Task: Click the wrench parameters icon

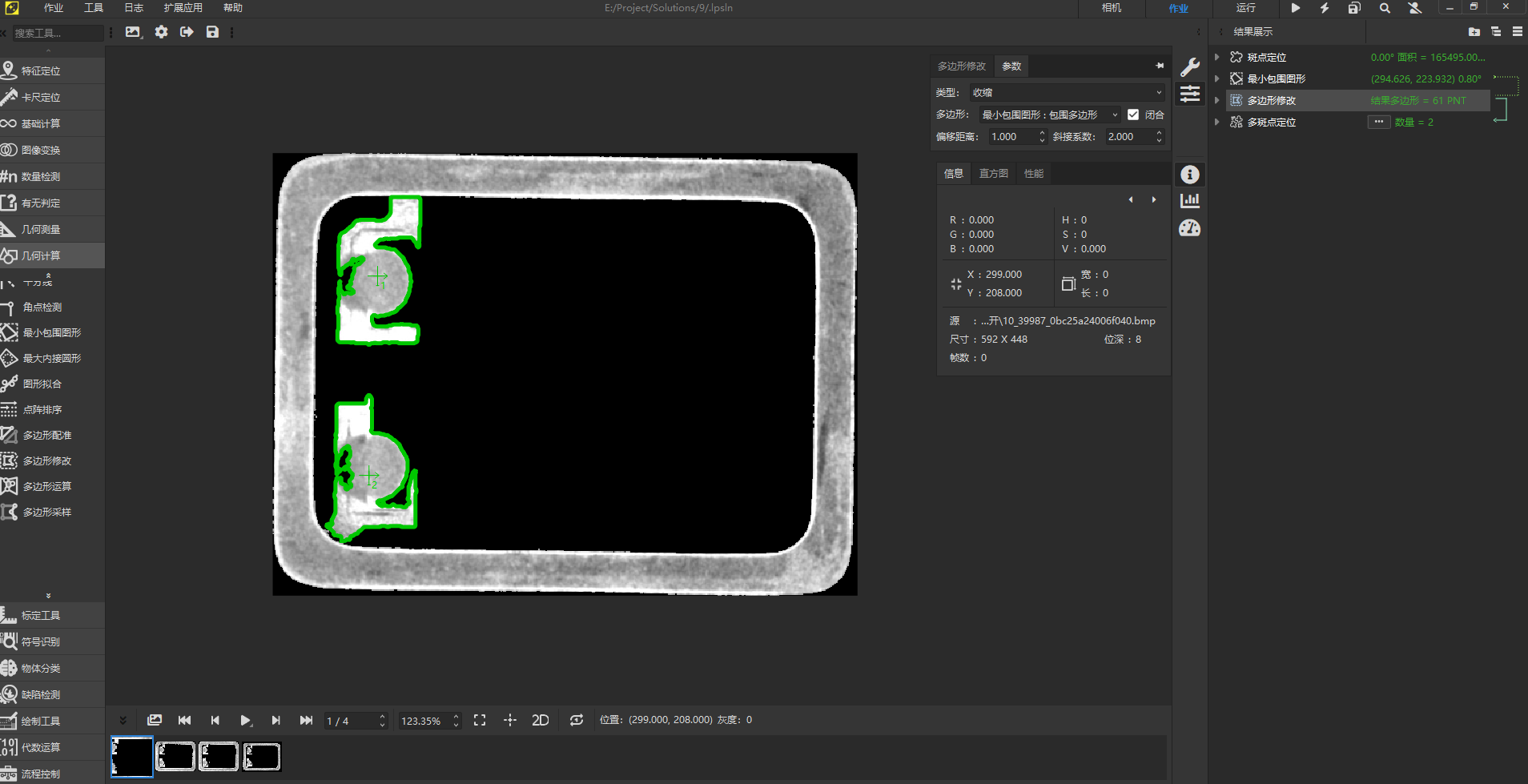Action: click(x=1190, y=67)
